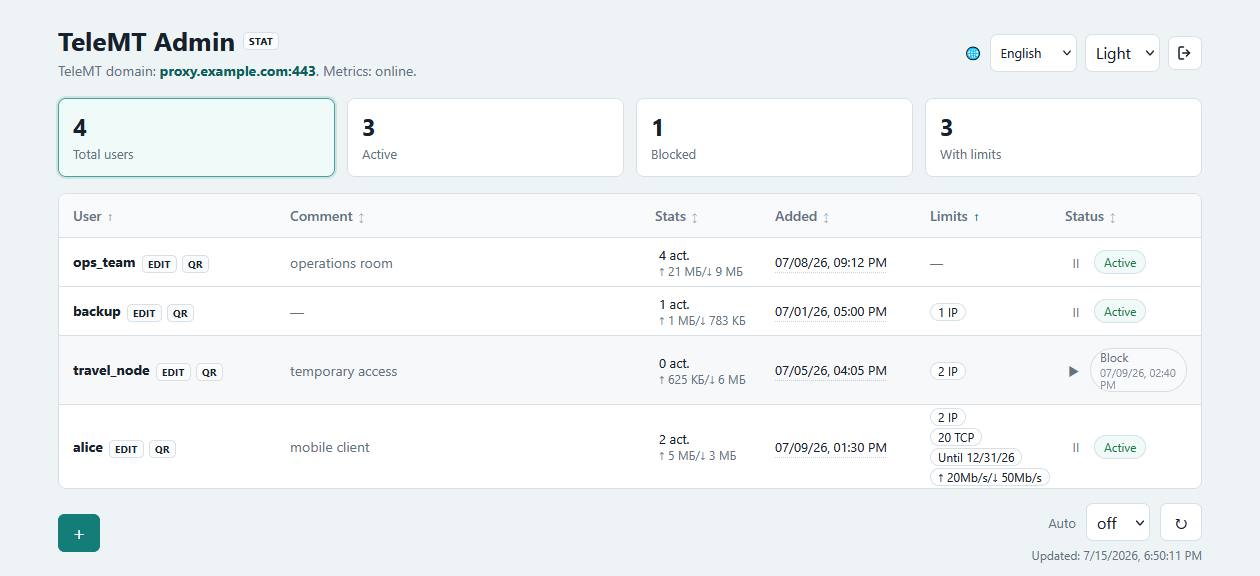Click the STAT badge beside title
This screenshot has width=1260, height=576.
click(x=261, y=42)
